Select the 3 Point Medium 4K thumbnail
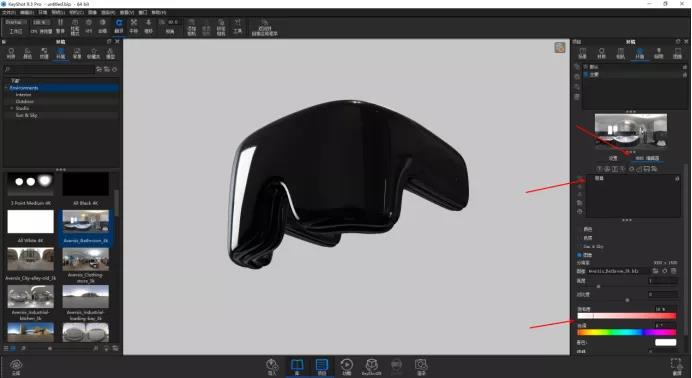The width and height of the screenshot is (692, 378). pyautogui.click(x=30, y=184)
